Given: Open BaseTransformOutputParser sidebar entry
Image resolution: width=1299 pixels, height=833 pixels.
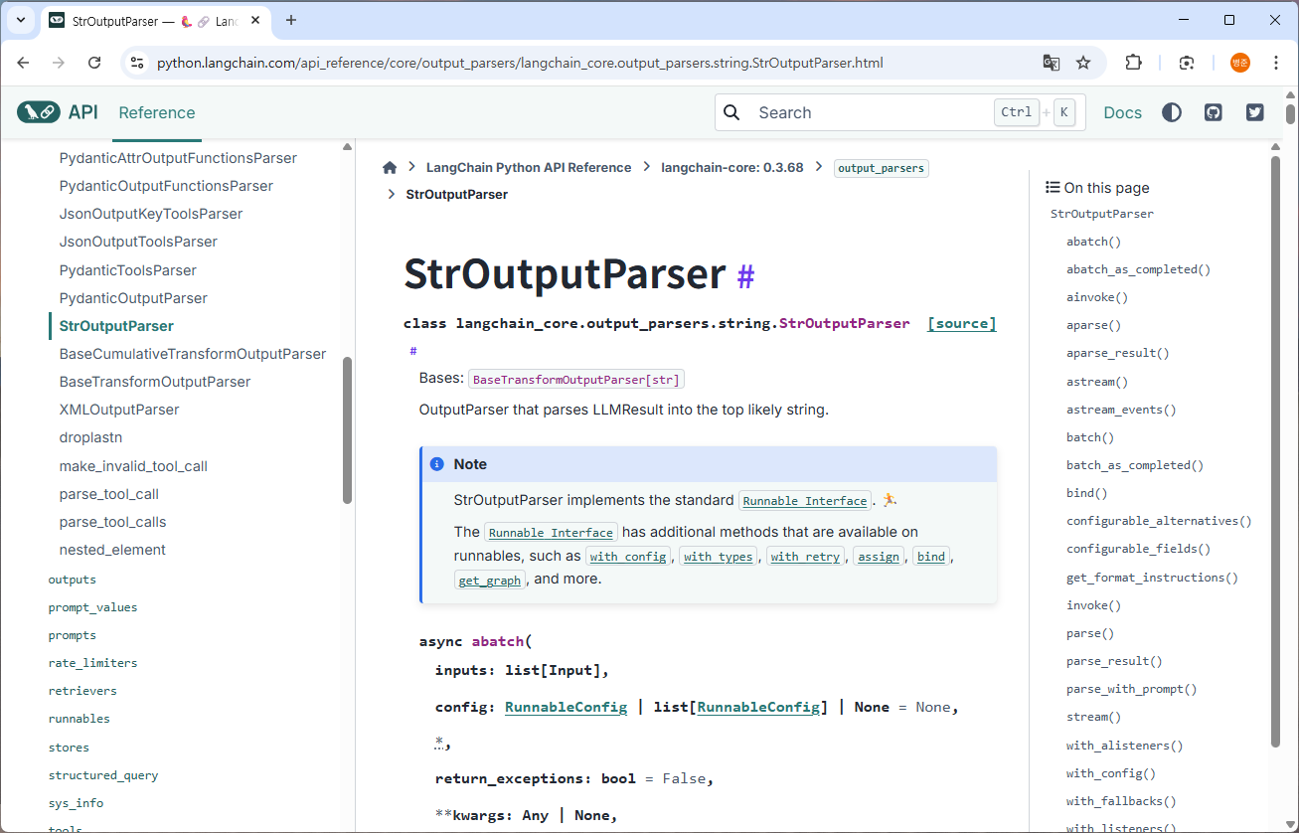Looking at the screenshot, I should [155, 382].
